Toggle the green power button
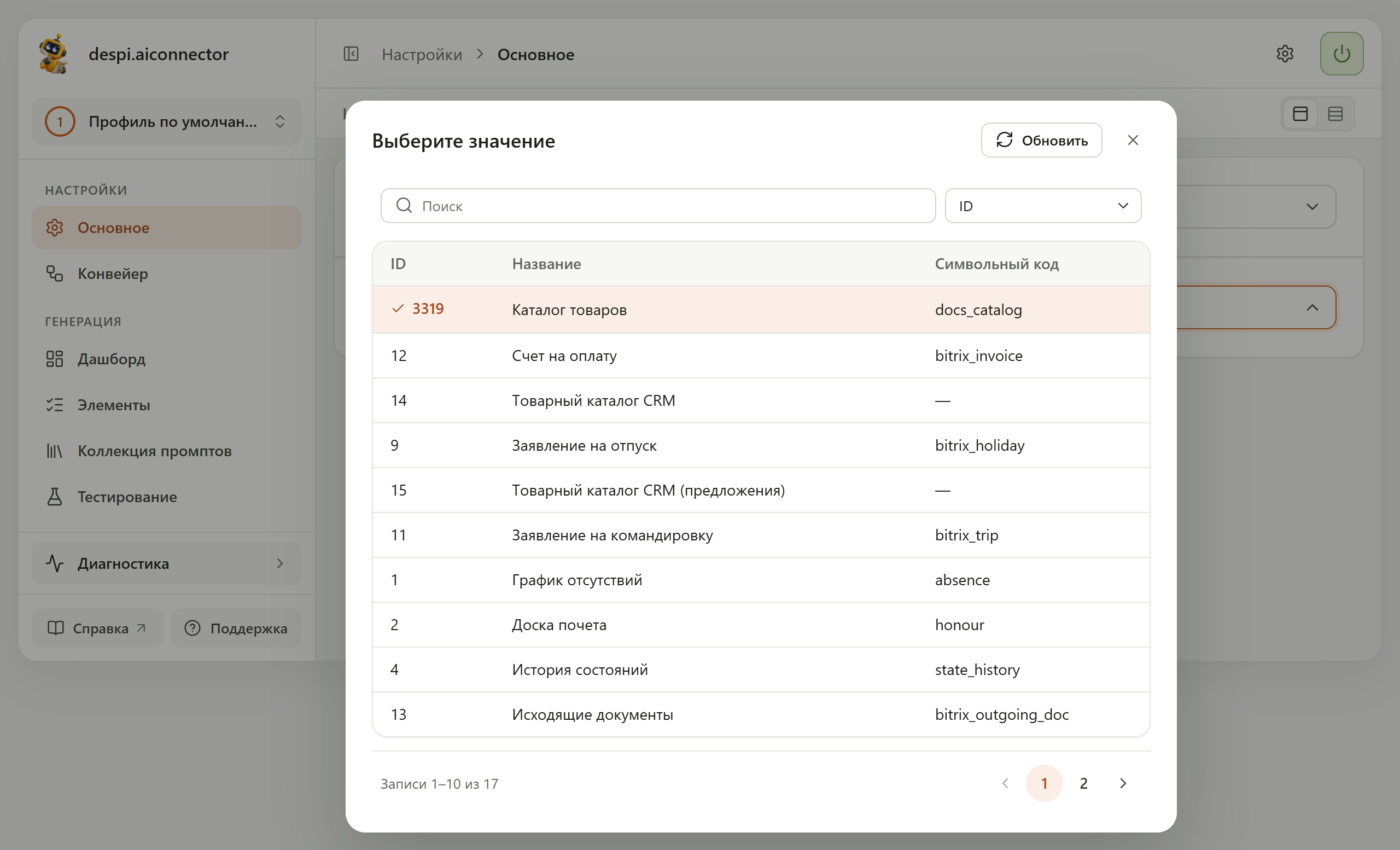The width and height of the screenshot is (1400, 850). [x=1341, y=54]
